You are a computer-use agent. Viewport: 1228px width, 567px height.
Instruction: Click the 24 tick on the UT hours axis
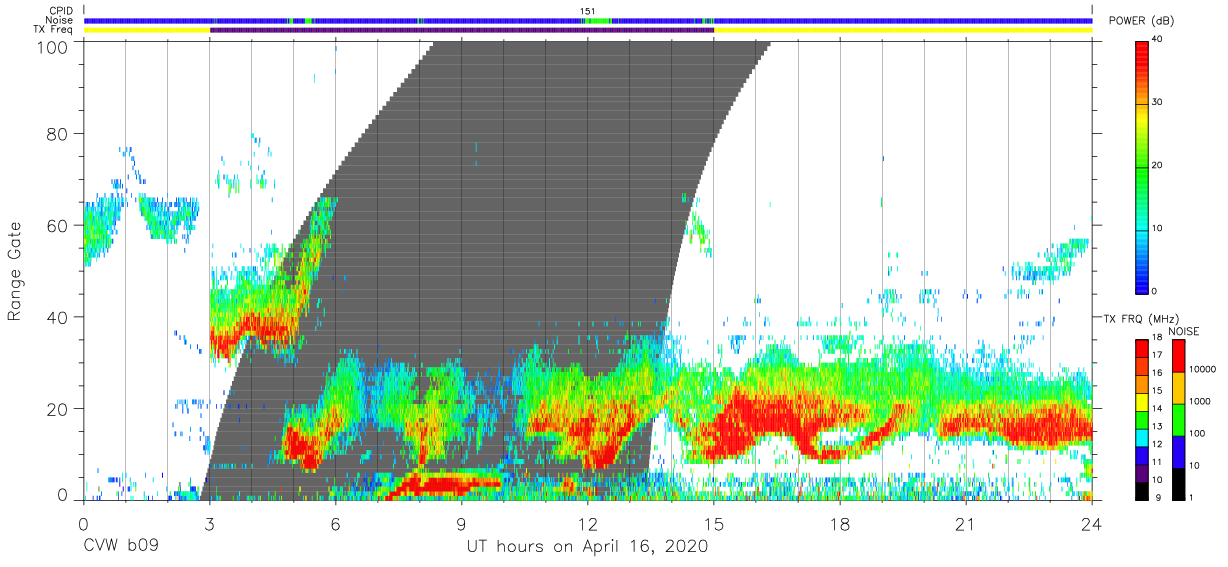tap(1092, 523)
